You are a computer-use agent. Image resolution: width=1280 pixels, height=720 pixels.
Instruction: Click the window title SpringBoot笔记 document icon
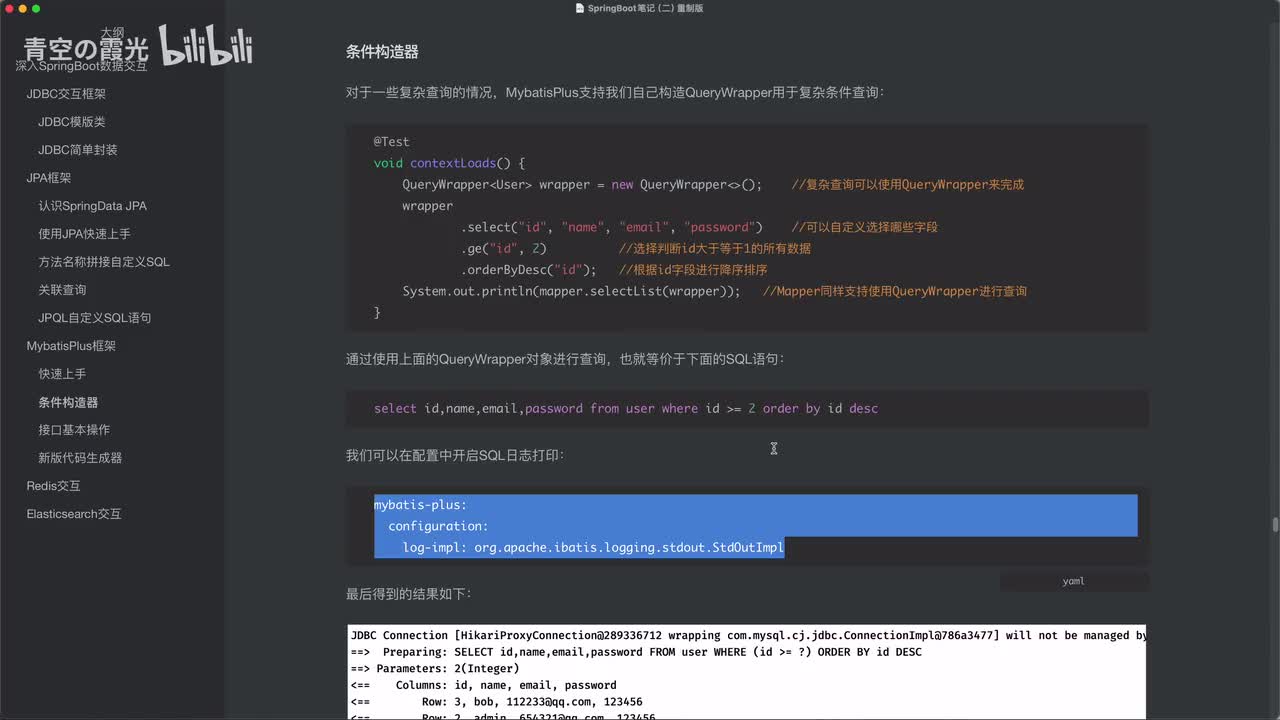[580, 8]
